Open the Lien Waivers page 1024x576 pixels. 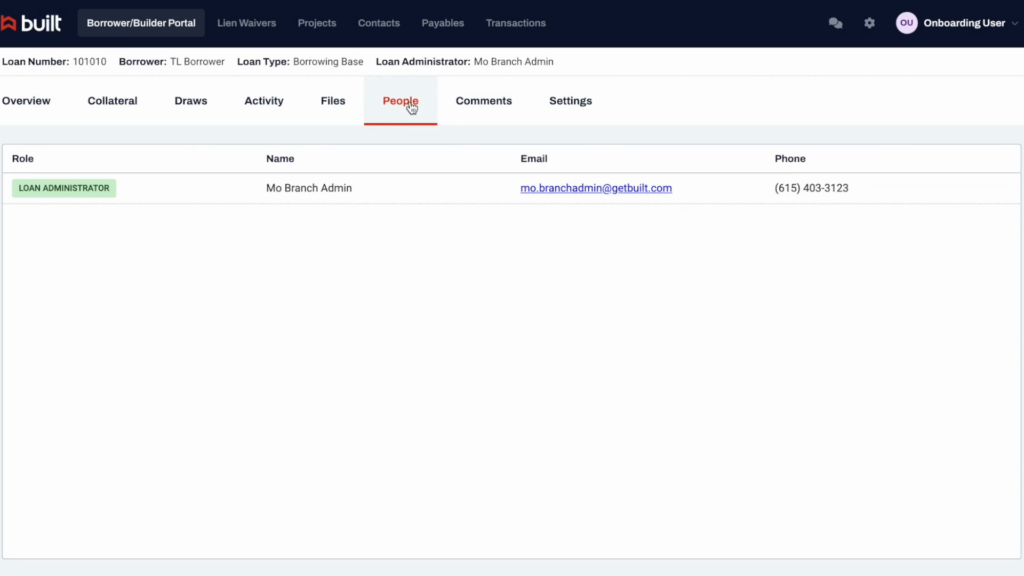[246, 22]
